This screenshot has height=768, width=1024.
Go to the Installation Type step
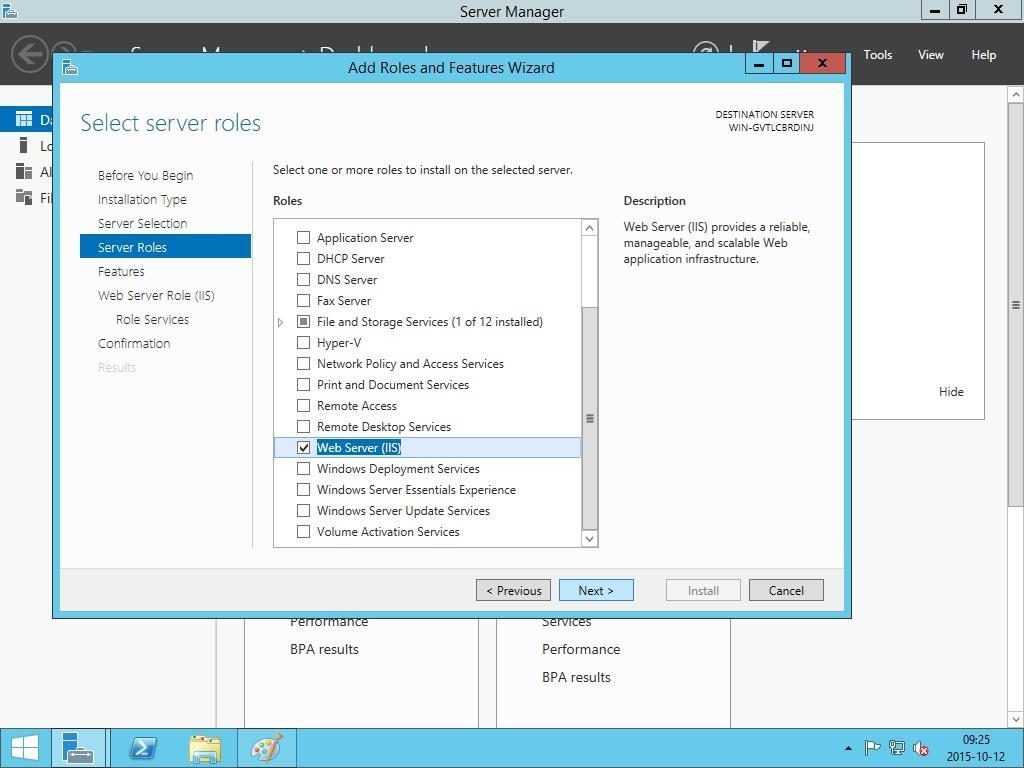pyautogui.click(x=142, y=199)
